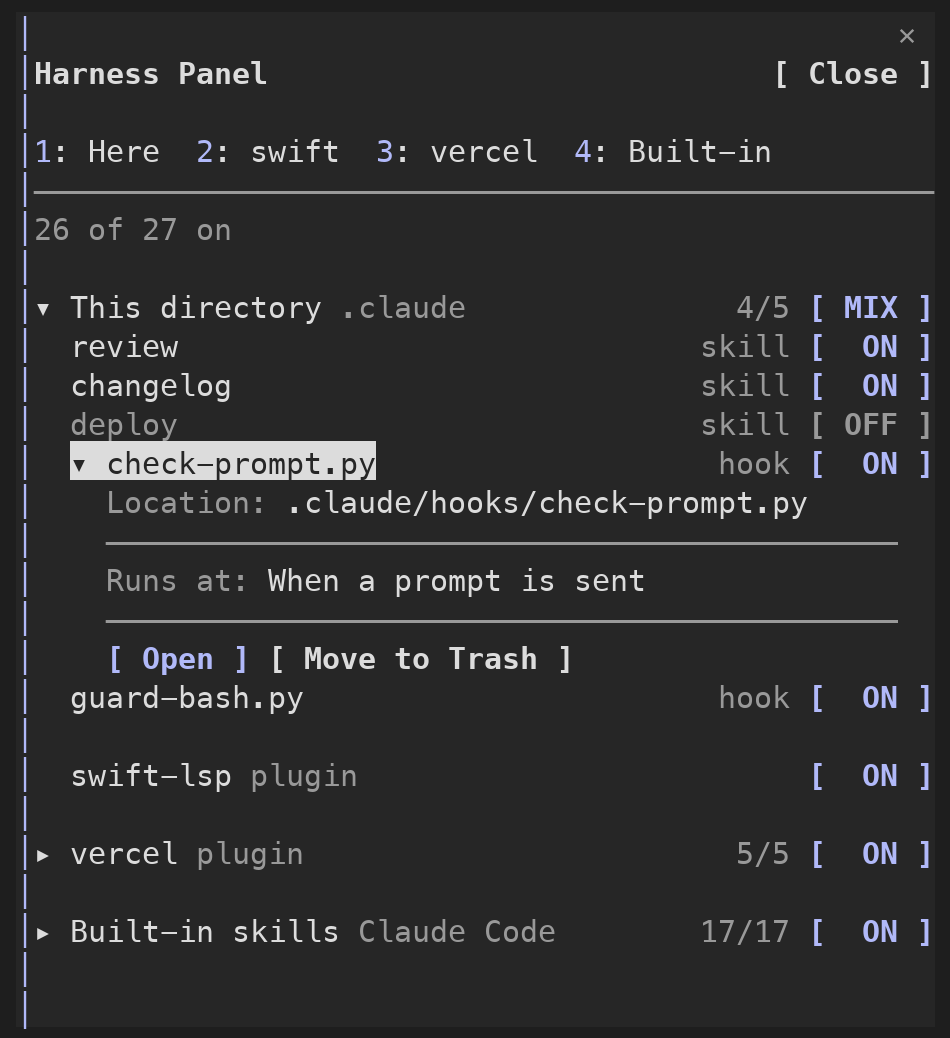This screenshot has height=1038, width=950.
Task: Toggle Built-in skills ON switch
Action: [871, 932]
